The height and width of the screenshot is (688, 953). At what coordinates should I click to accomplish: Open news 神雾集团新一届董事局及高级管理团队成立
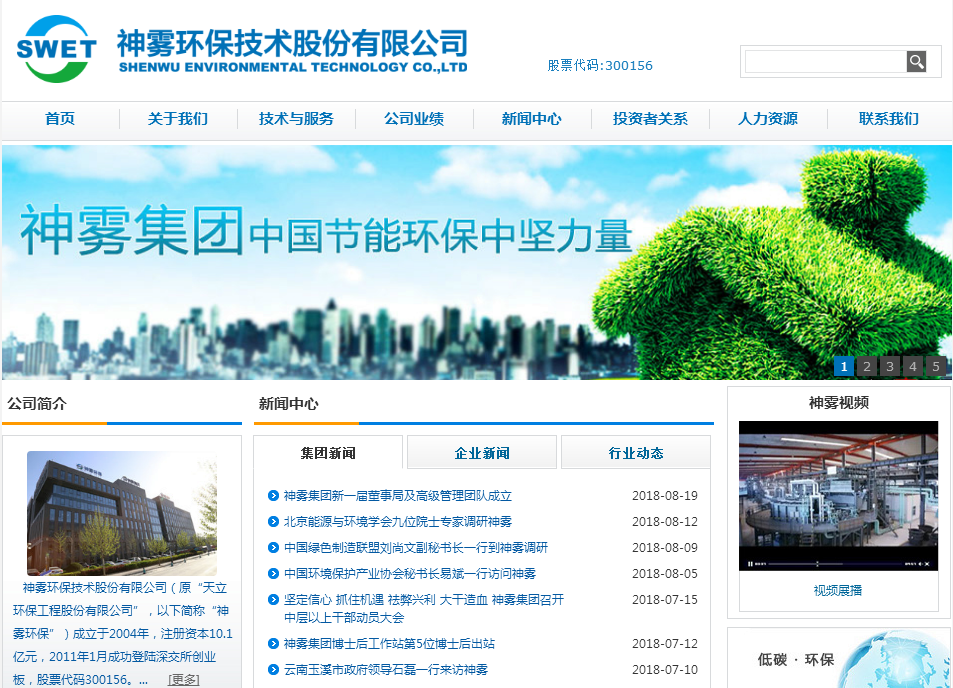pyautogui.click(x=398, y=496)
